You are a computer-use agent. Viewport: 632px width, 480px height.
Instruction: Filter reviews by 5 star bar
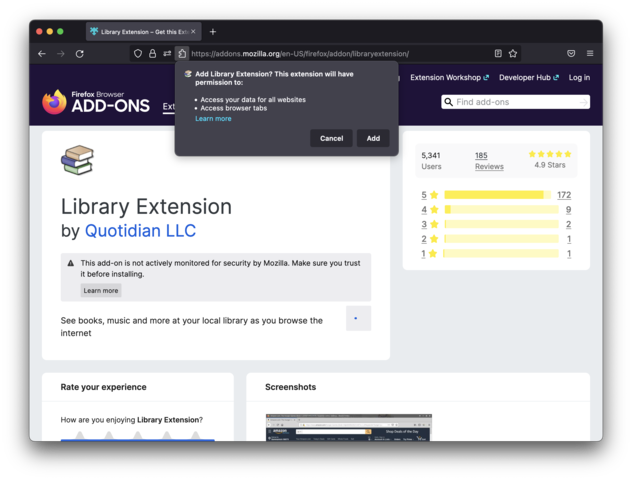coord(497,195)
